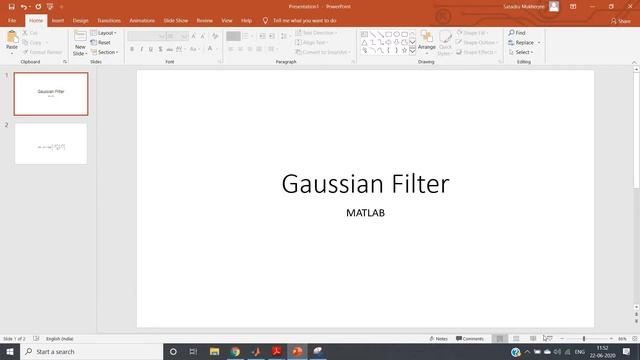Toggle Underline formatting

[151, 49]
